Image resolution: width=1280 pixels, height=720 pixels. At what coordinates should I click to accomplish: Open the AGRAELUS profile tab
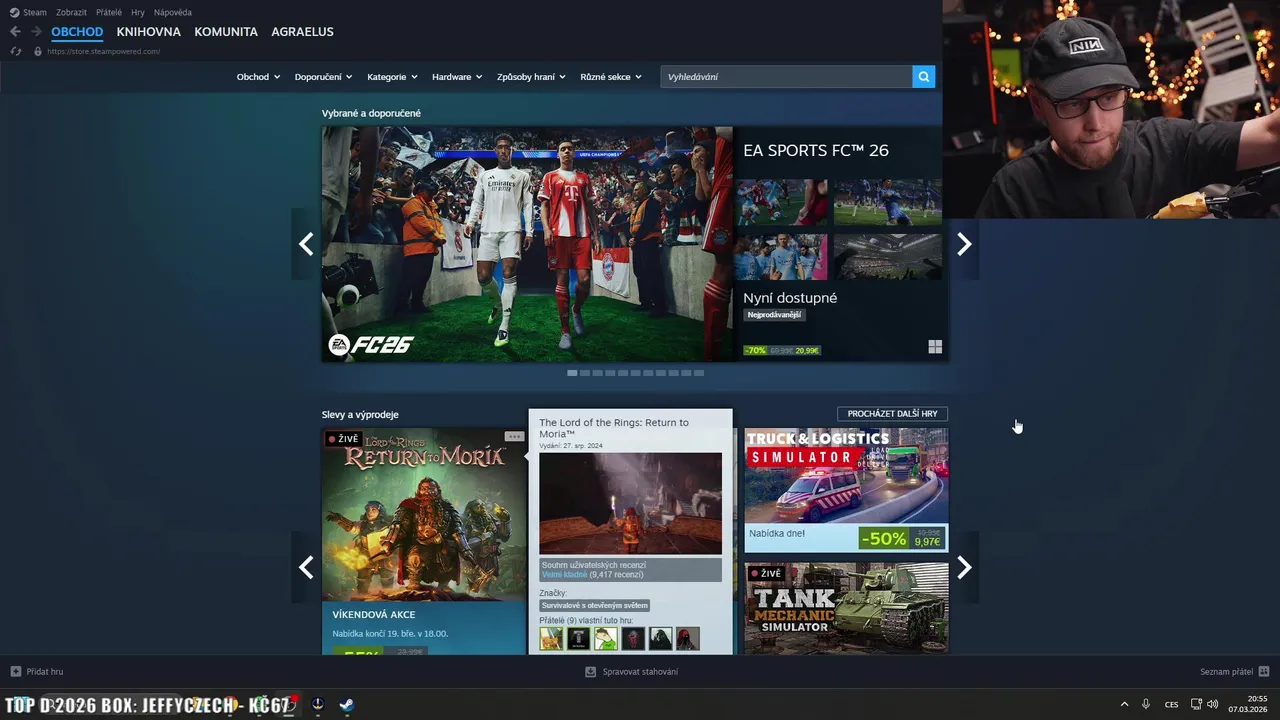(x=302, y=32)
